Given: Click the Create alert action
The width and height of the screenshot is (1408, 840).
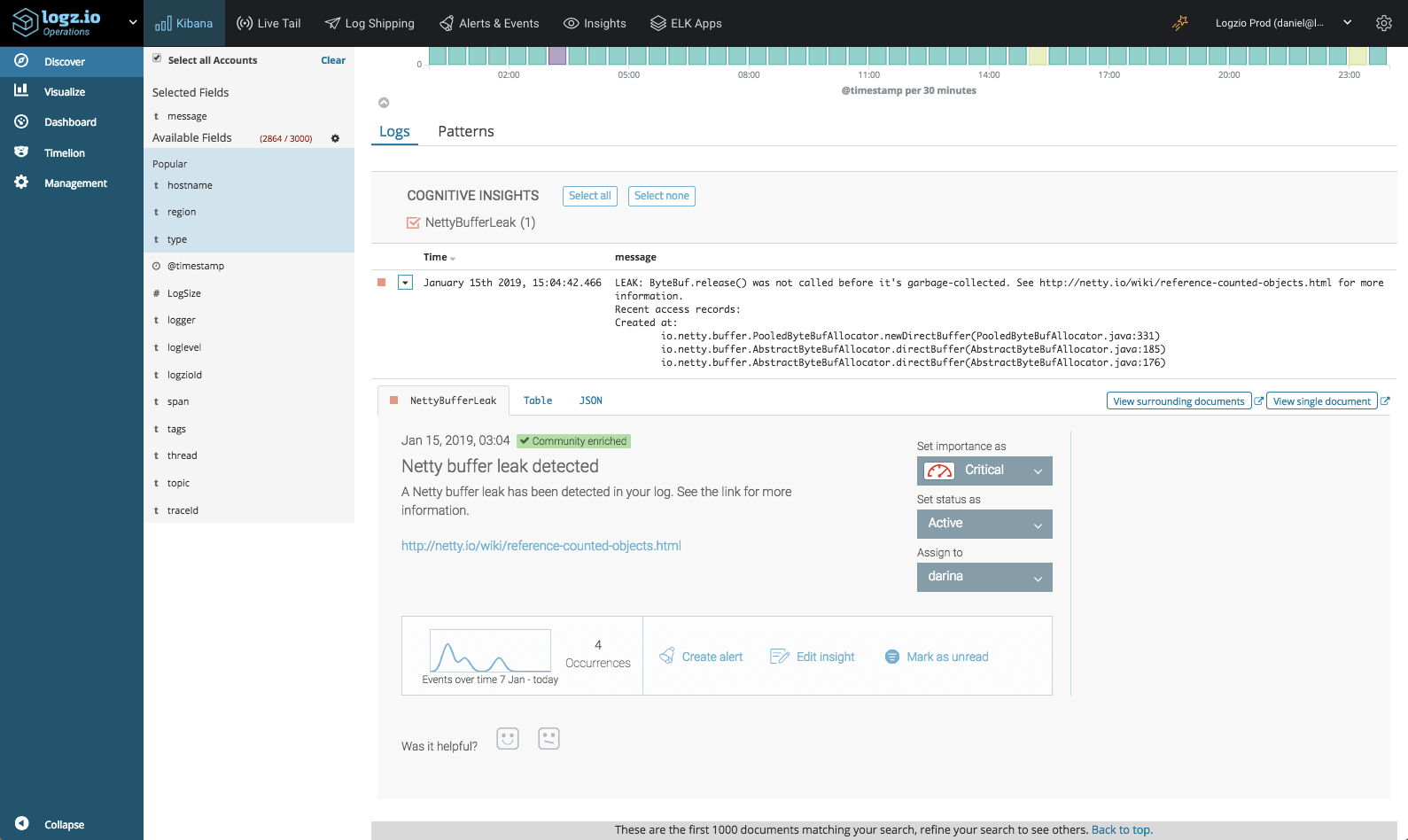Looking at the screenshot, I should point(701,657).
